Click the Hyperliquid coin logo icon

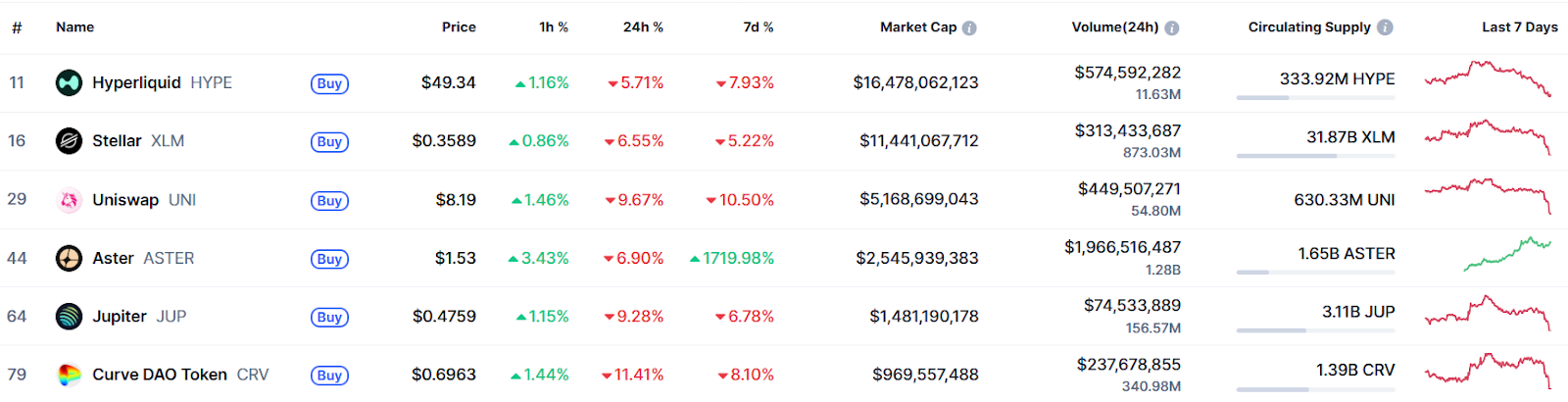69,83
